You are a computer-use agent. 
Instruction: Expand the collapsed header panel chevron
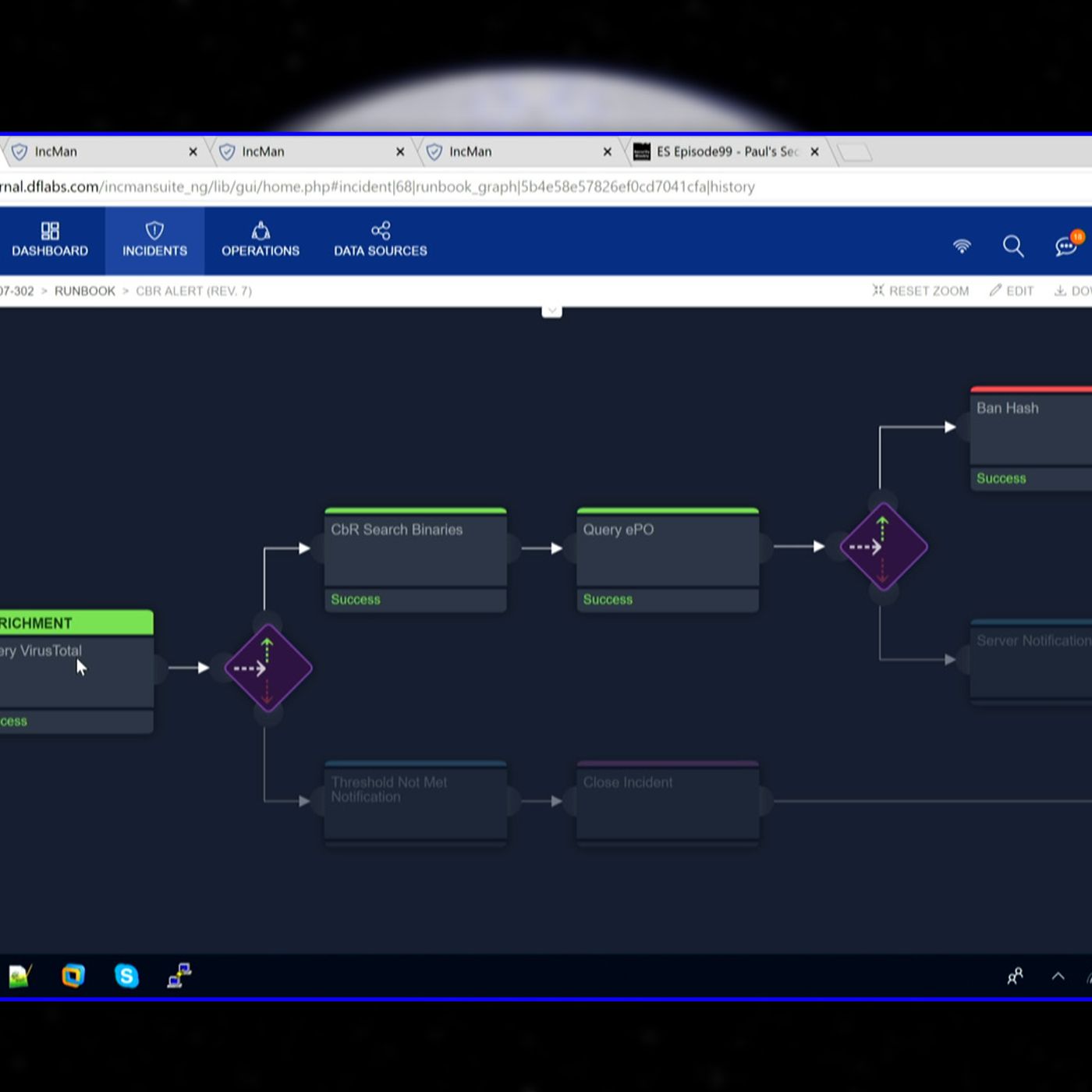[551, 311]
